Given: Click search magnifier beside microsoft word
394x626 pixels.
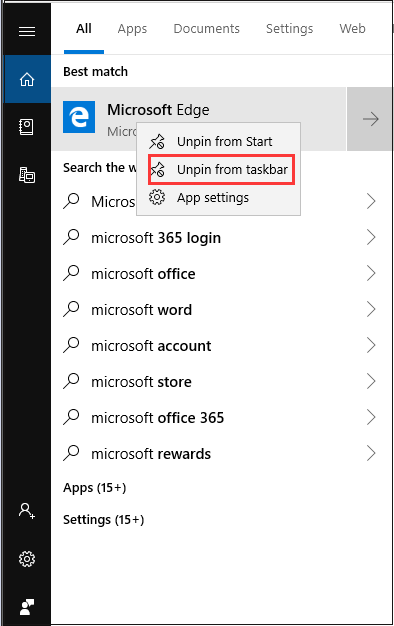Looking at the screenshot, I should coord(71,309).
